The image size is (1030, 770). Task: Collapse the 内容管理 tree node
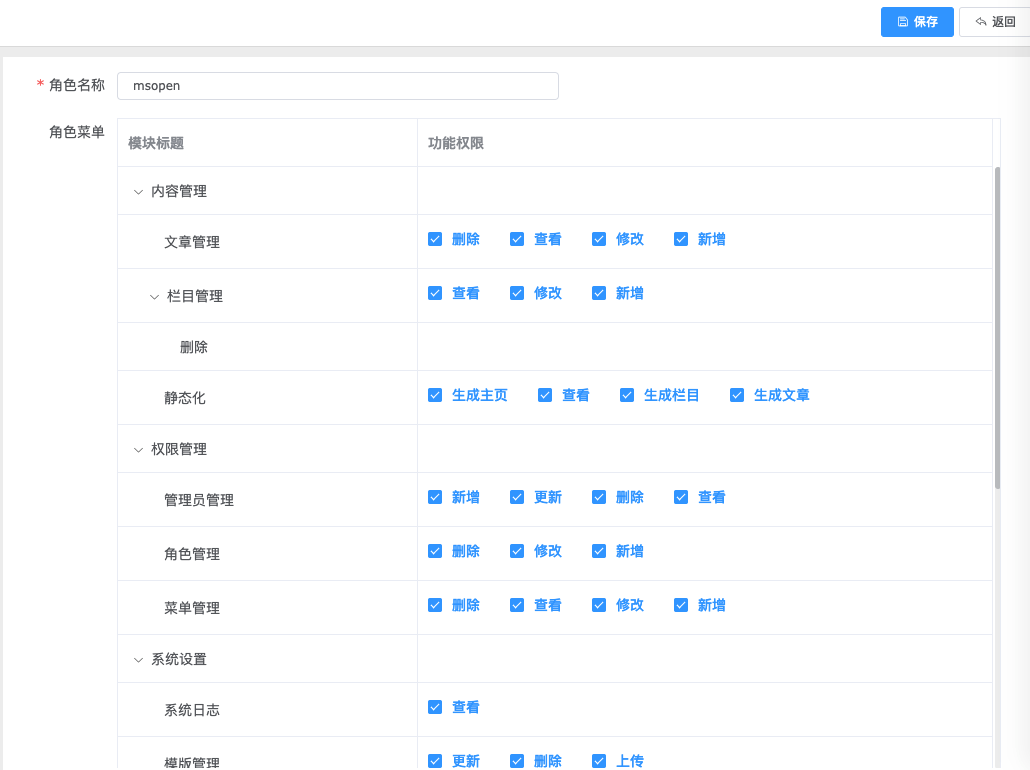[138, 191]
